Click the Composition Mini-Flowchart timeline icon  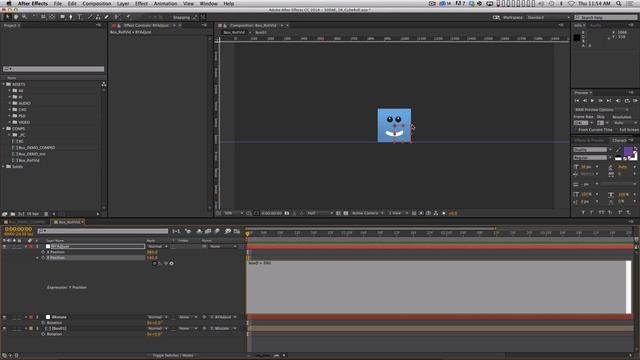coord(176,231)
